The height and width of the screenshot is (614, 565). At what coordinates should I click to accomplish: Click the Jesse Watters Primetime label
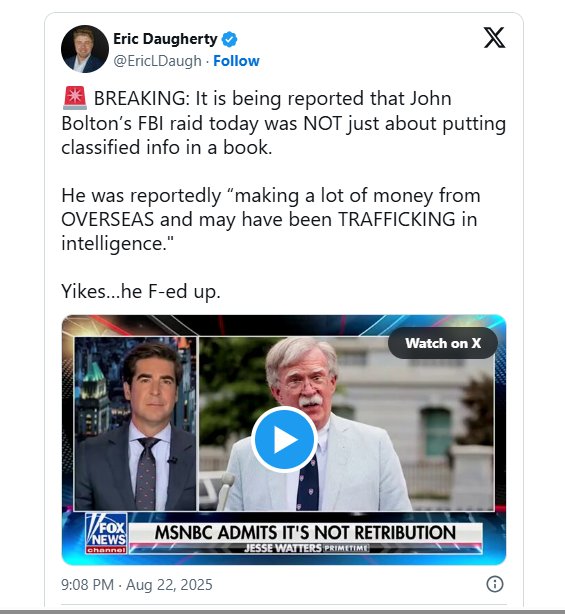[306, 548]
